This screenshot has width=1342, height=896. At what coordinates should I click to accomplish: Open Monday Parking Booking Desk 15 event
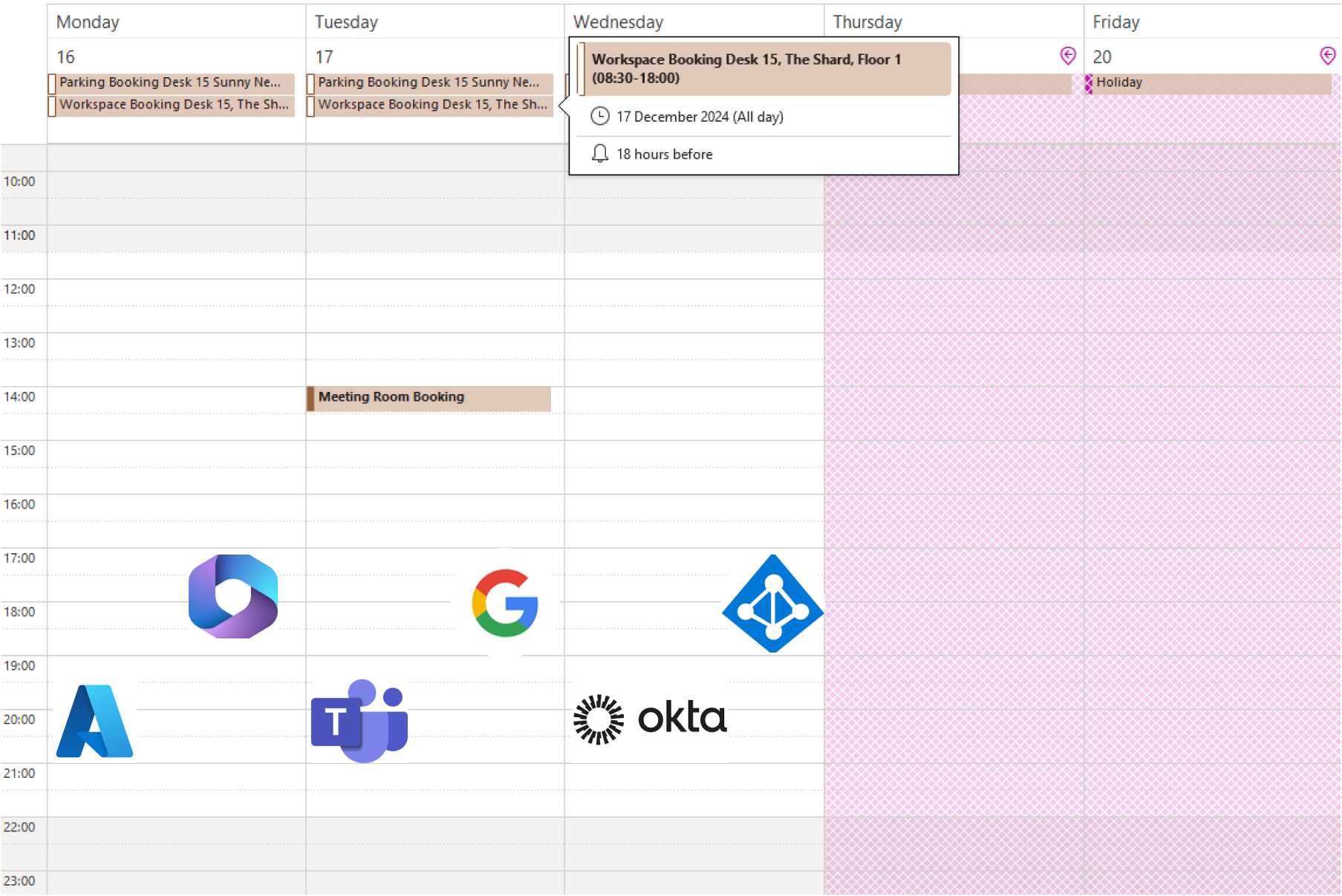click(172, 82)
